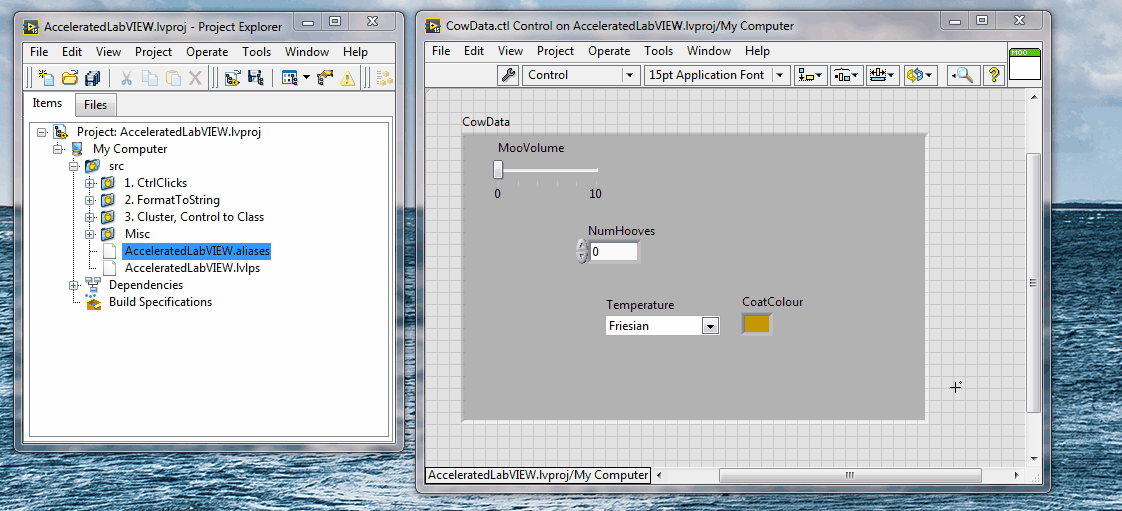Viewport: 1122px width, 511px height.
Task: Open Align Objects toolbar menu
Action: click(x=810, y=75)
